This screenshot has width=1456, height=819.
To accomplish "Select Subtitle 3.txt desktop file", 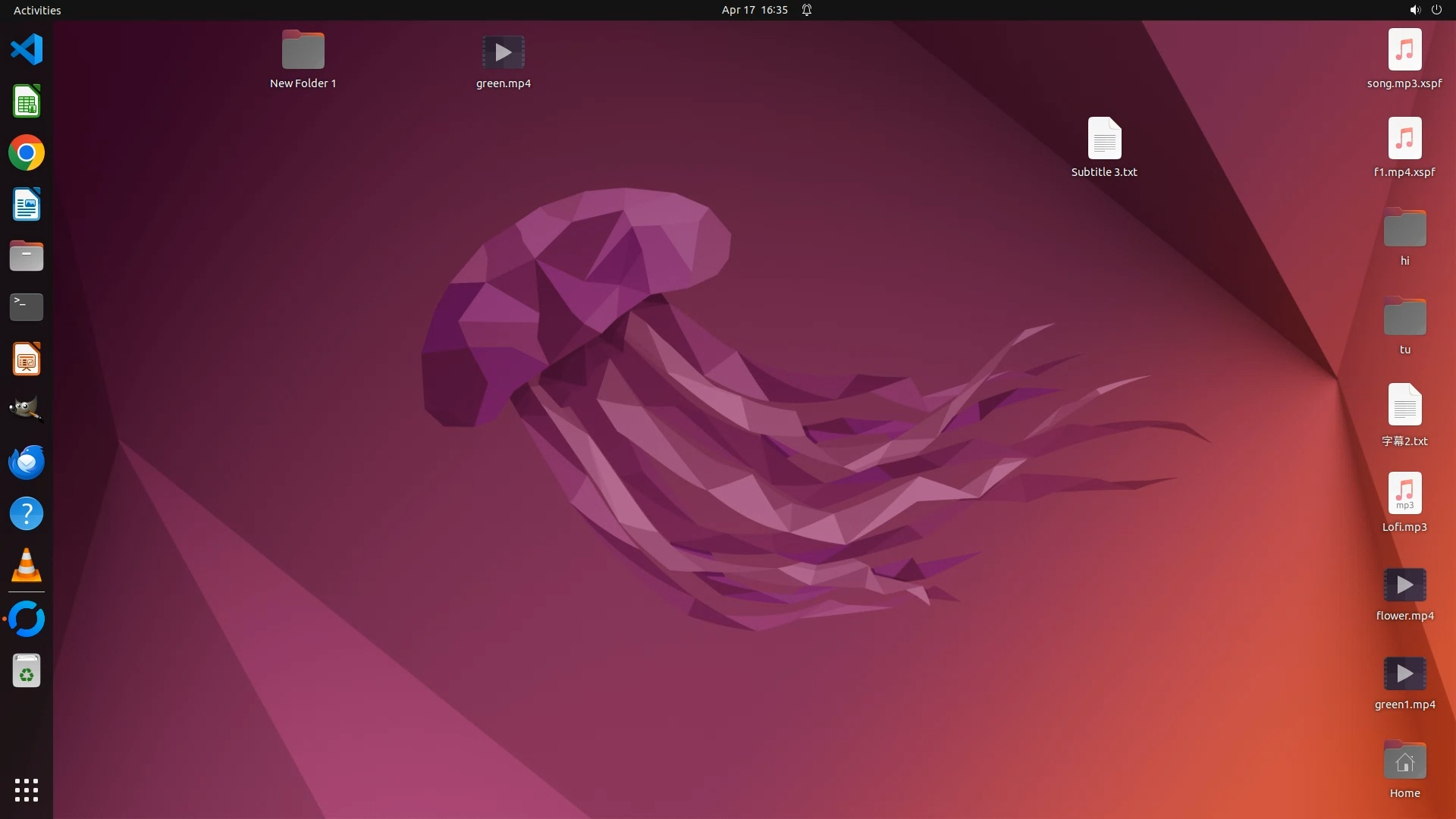I will (x=1103, y=140).
